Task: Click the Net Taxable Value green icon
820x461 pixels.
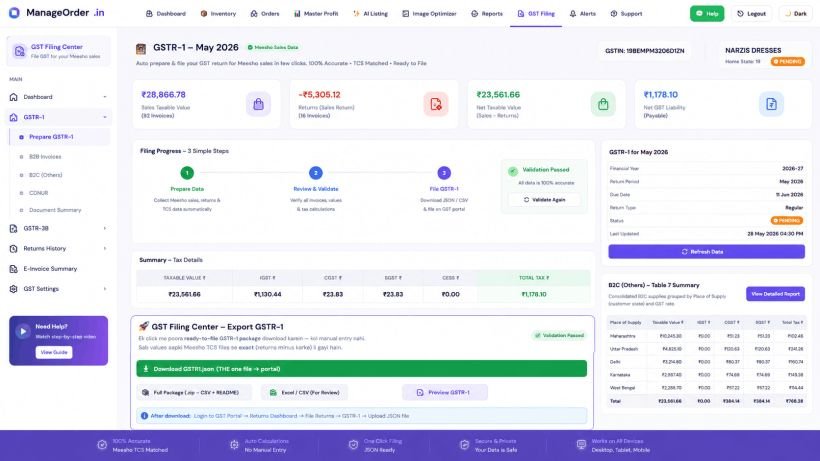Action: (x=603, y=104)
